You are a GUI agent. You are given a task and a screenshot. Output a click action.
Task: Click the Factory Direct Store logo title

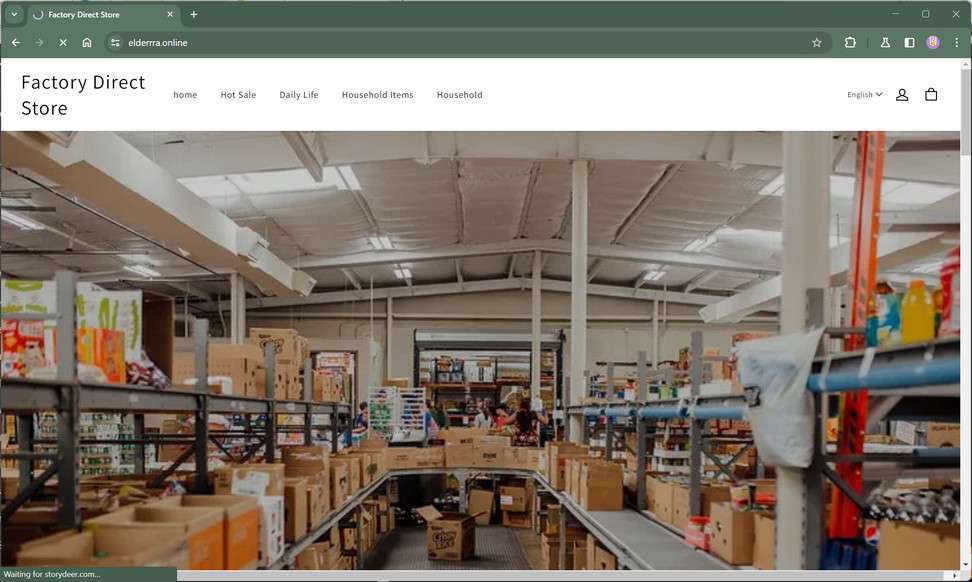(x=83, y=95)
